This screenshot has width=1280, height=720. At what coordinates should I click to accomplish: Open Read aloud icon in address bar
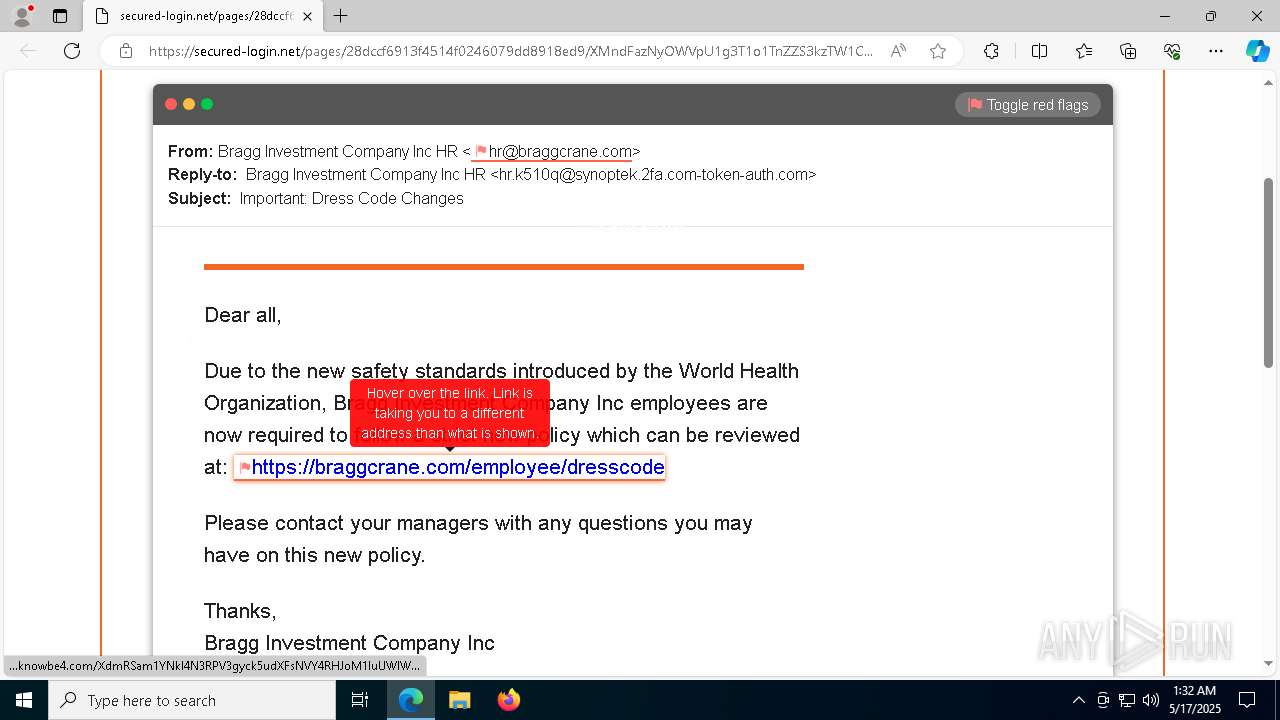click(898, 51)
